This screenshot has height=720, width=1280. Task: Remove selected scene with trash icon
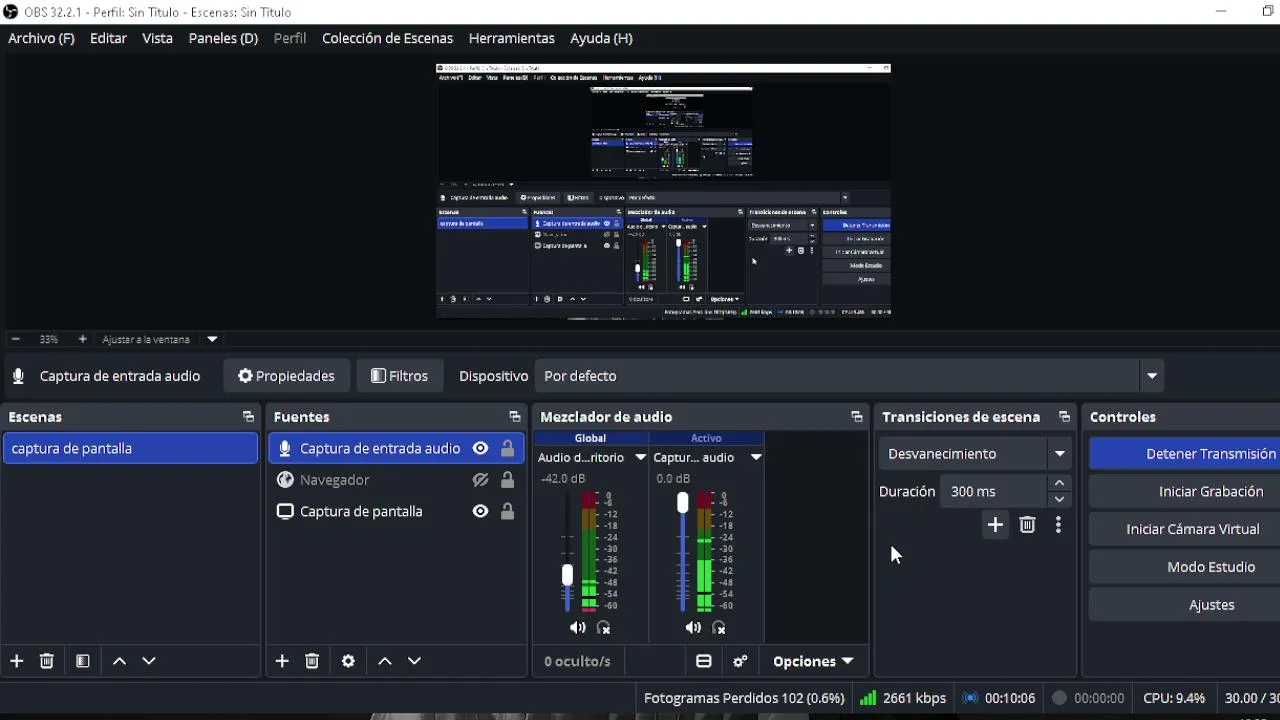(46, 661)
